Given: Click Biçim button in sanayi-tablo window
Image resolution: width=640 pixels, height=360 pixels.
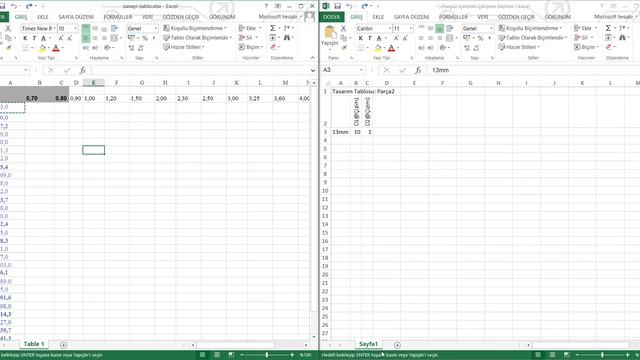Looking at the screenshot, I should tap(250, 47).
